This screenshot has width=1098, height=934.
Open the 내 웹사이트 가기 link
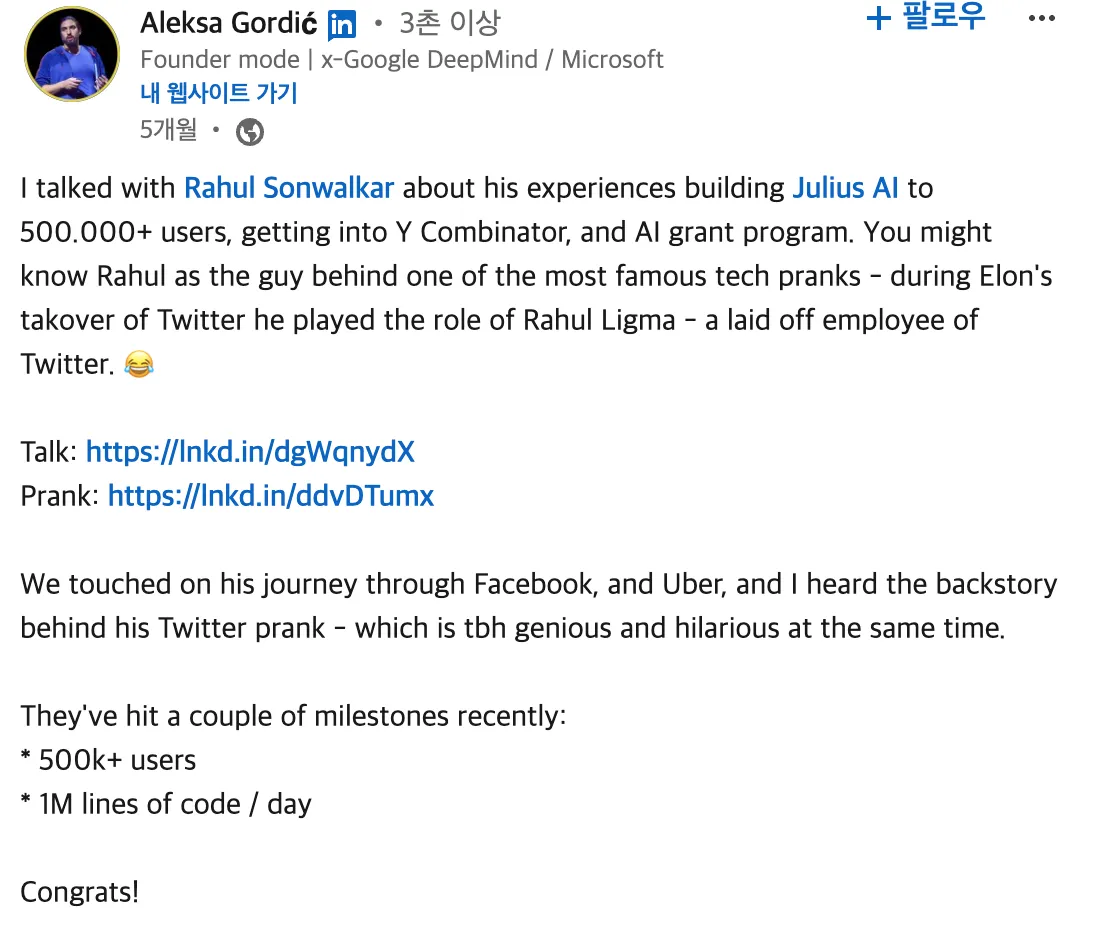[218, 94]
